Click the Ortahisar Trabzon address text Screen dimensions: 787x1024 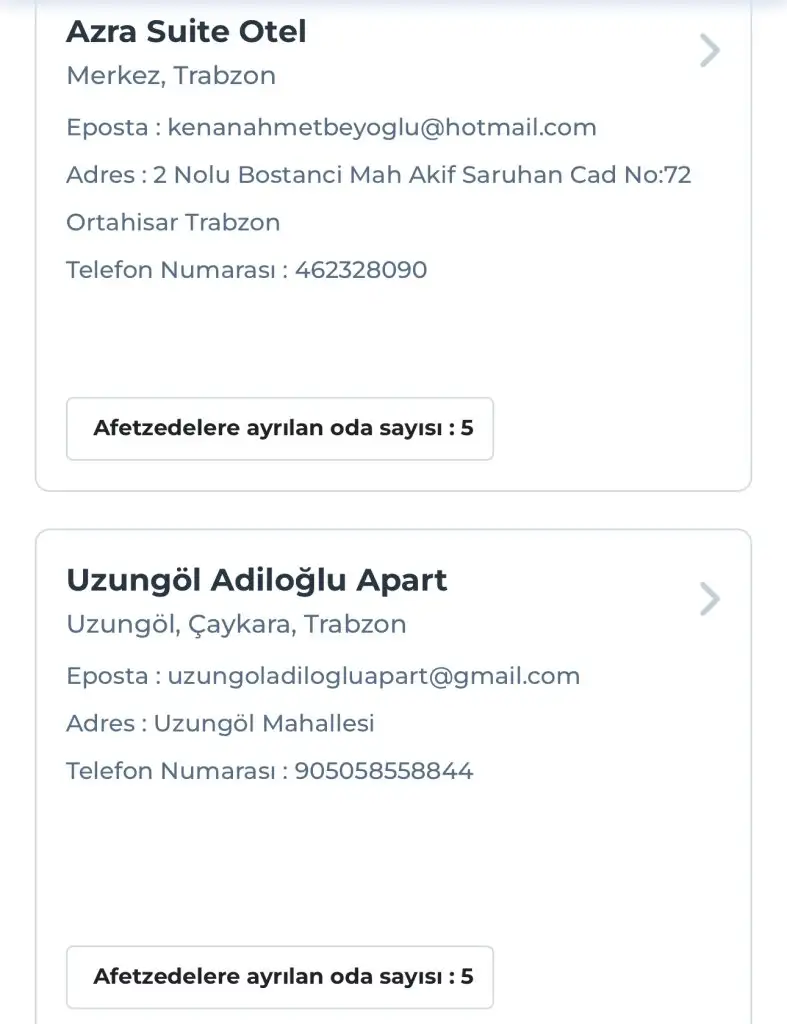[173, 222]
